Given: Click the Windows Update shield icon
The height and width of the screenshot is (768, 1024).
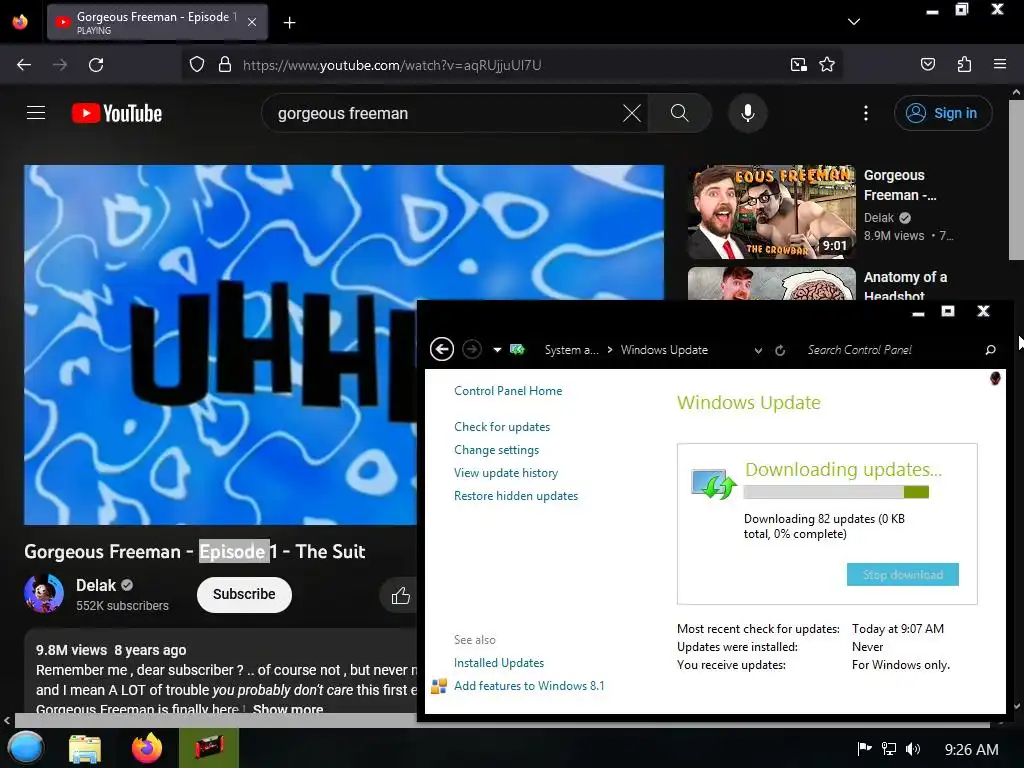Looking at the screenshot, I should point(714,484).
